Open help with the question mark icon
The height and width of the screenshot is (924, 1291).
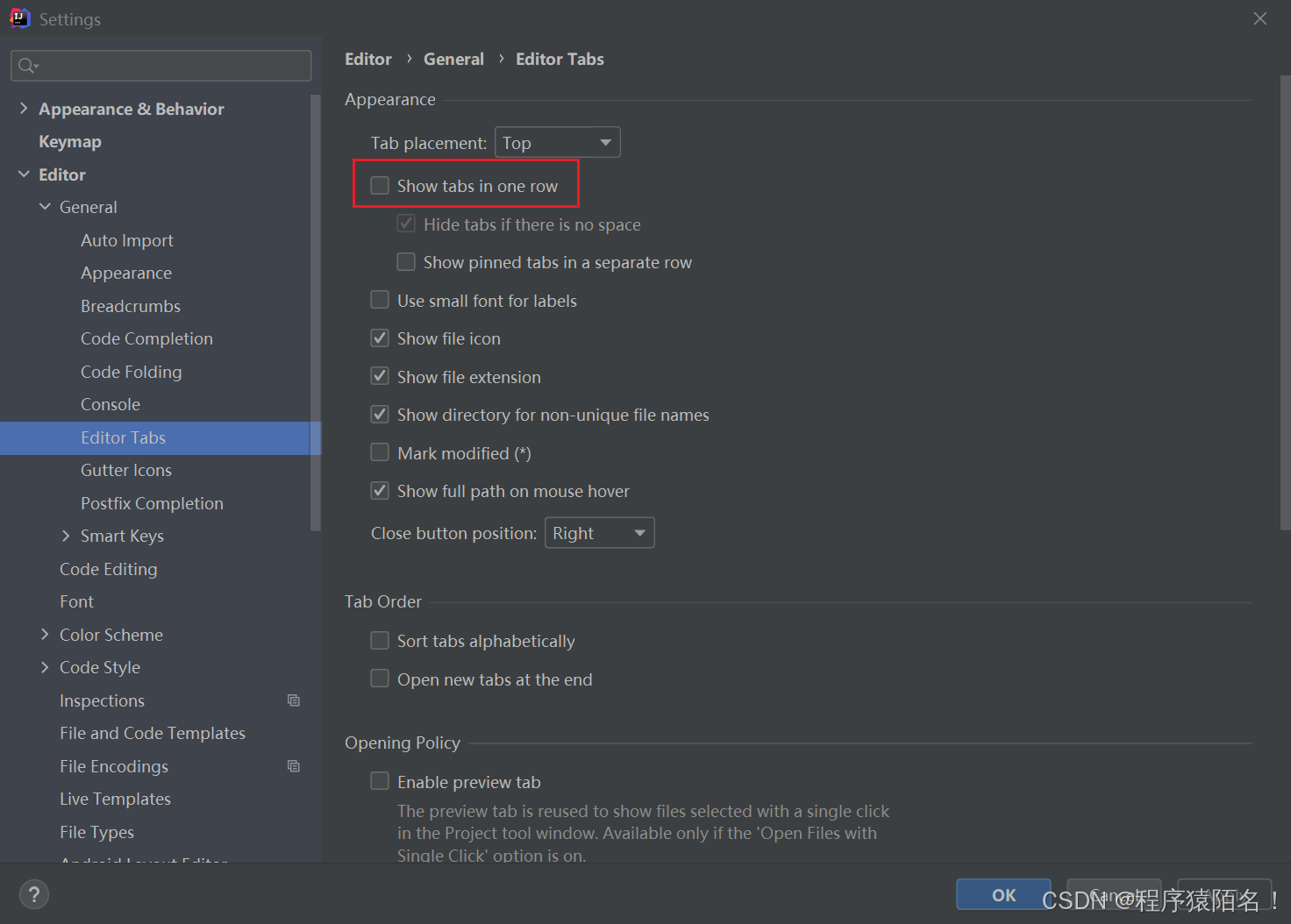pyautogui.click(x=34, y=894)
